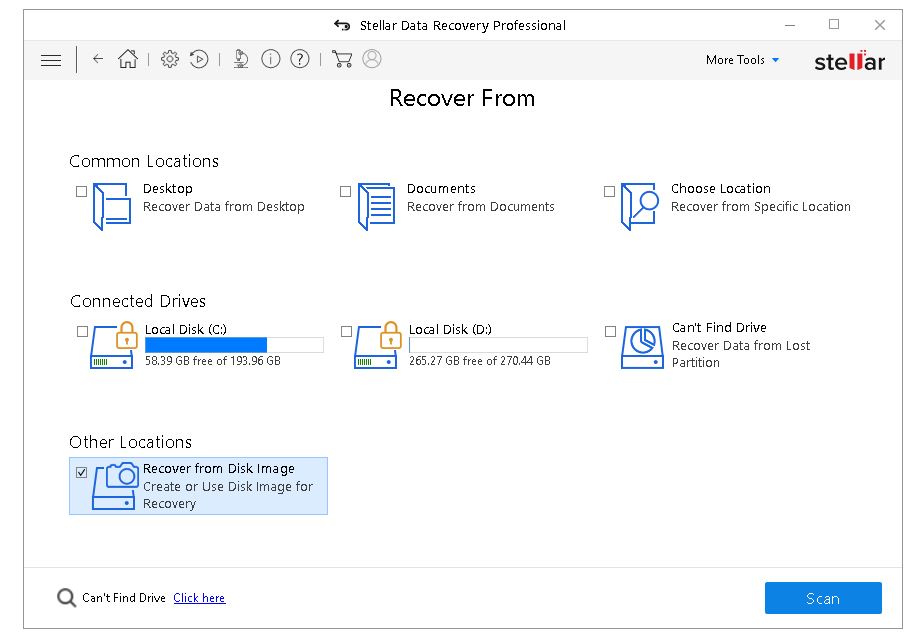Open Help via the question mark icon

pyautogui.click(x=300, y=59)
